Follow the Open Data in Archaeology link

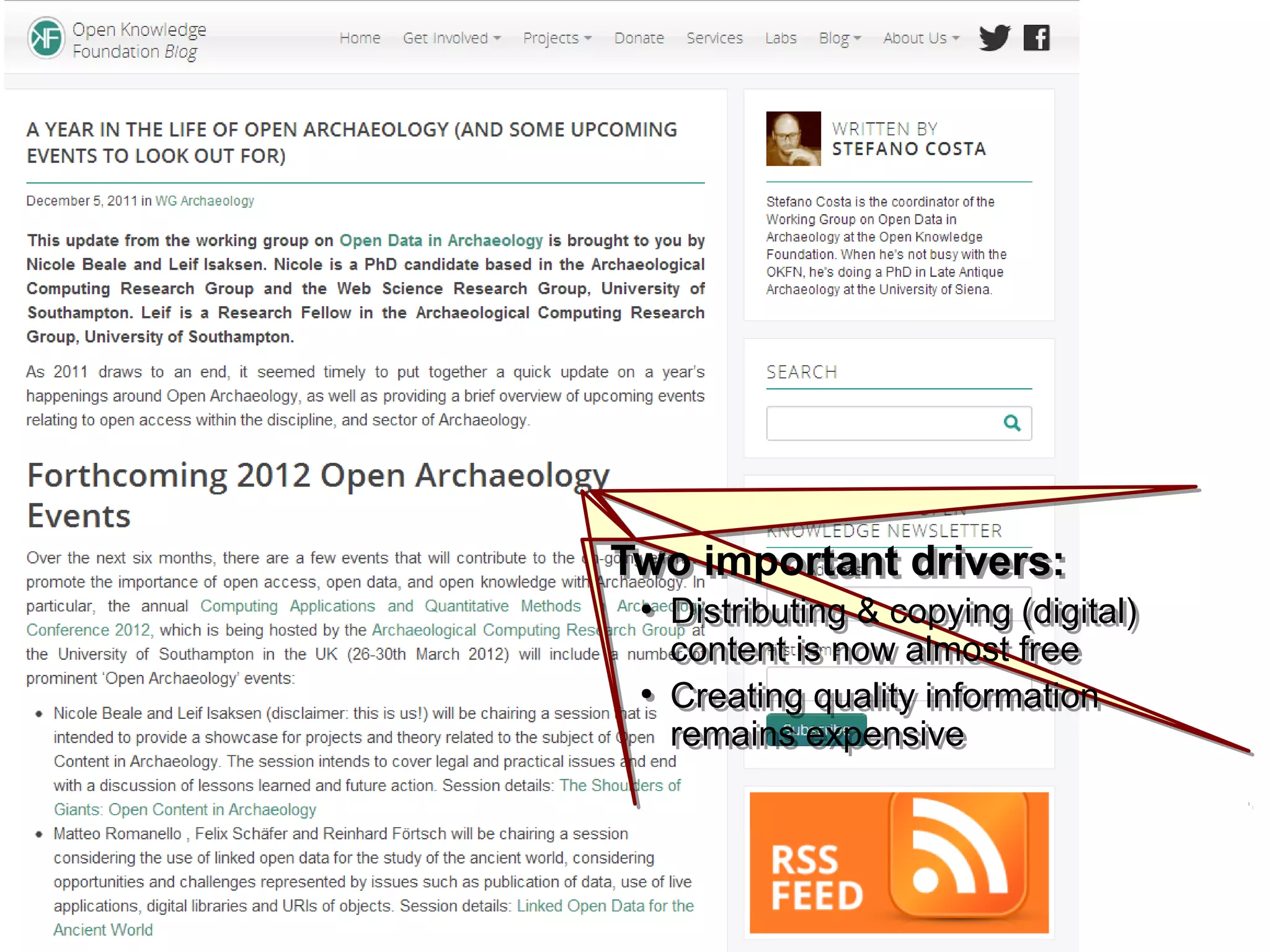[x=441, y=240]
